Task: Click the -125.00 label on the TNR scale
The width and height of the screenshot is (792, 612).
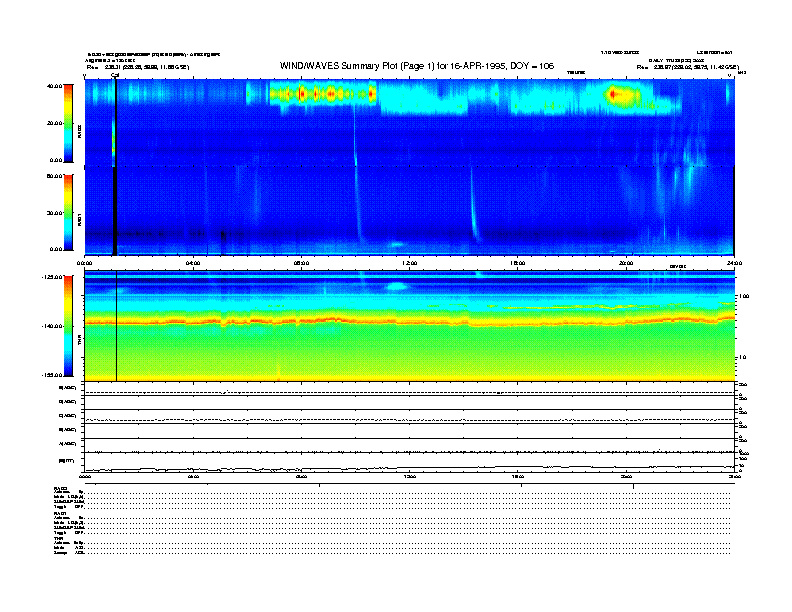Action: click(x=52, y=277)
